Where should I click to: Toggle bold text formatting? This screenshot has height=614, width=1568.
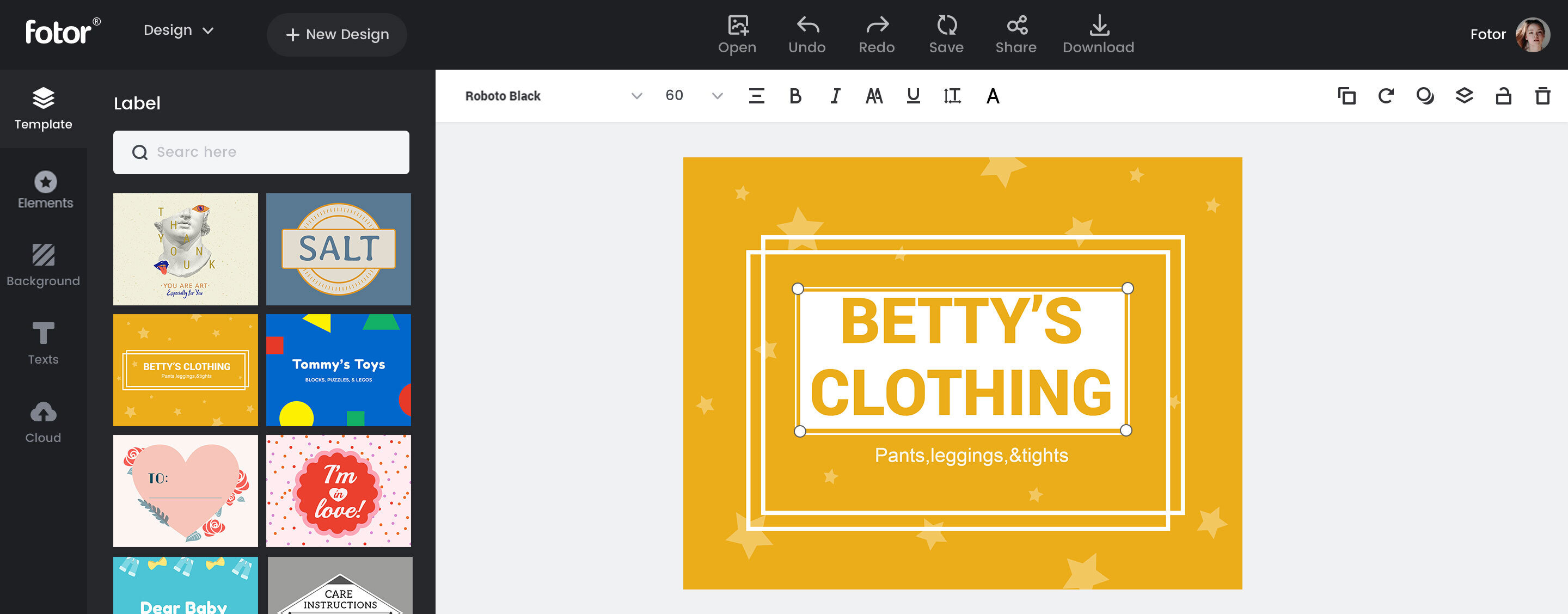(795, 96)
